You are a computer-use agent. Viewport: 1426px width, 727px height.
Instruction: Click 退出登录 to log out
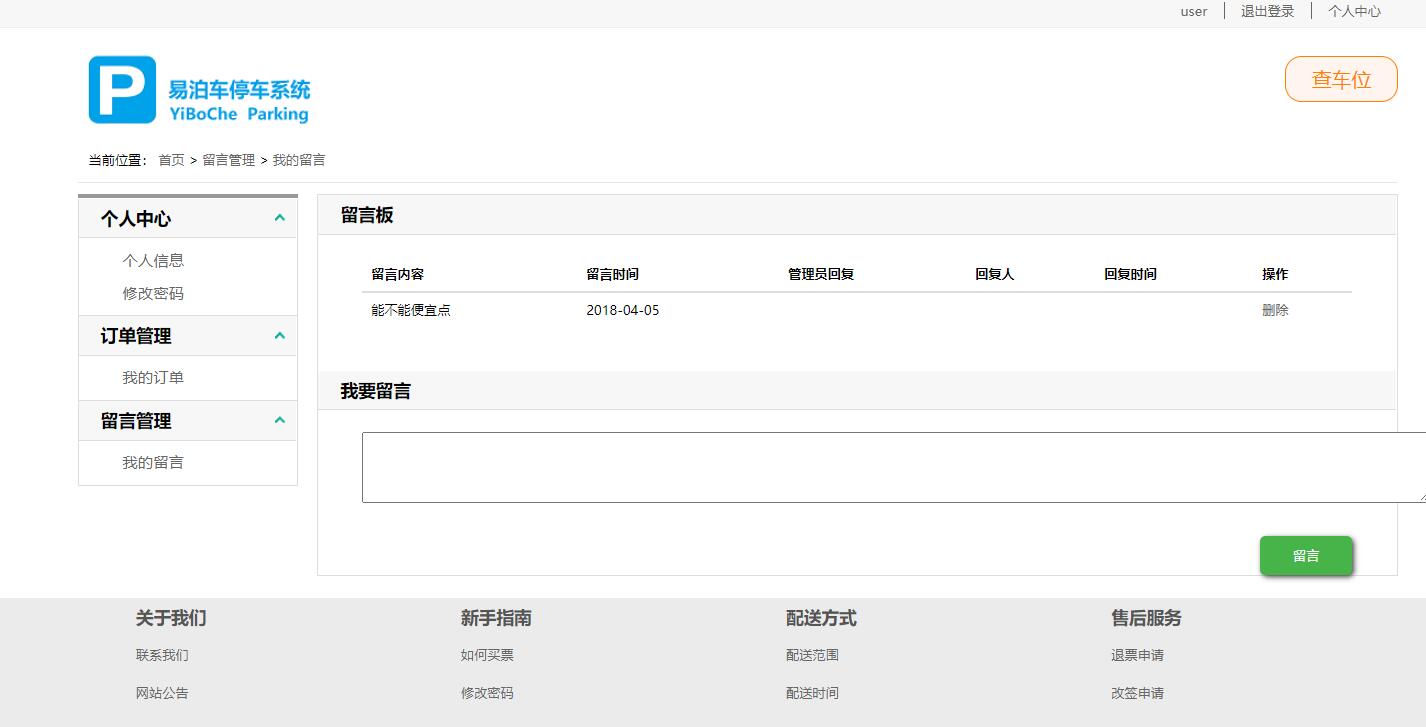pos(1267,11)
